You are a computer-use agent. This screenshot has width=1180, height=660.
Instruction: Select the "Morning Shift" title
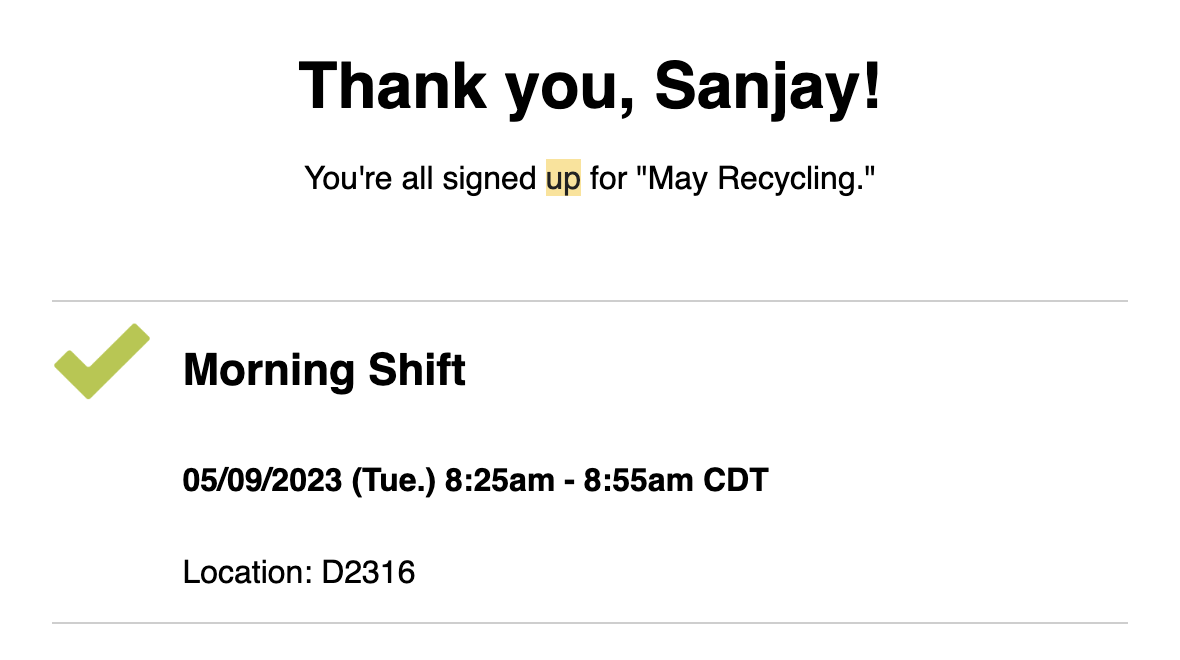coord(324,371)
